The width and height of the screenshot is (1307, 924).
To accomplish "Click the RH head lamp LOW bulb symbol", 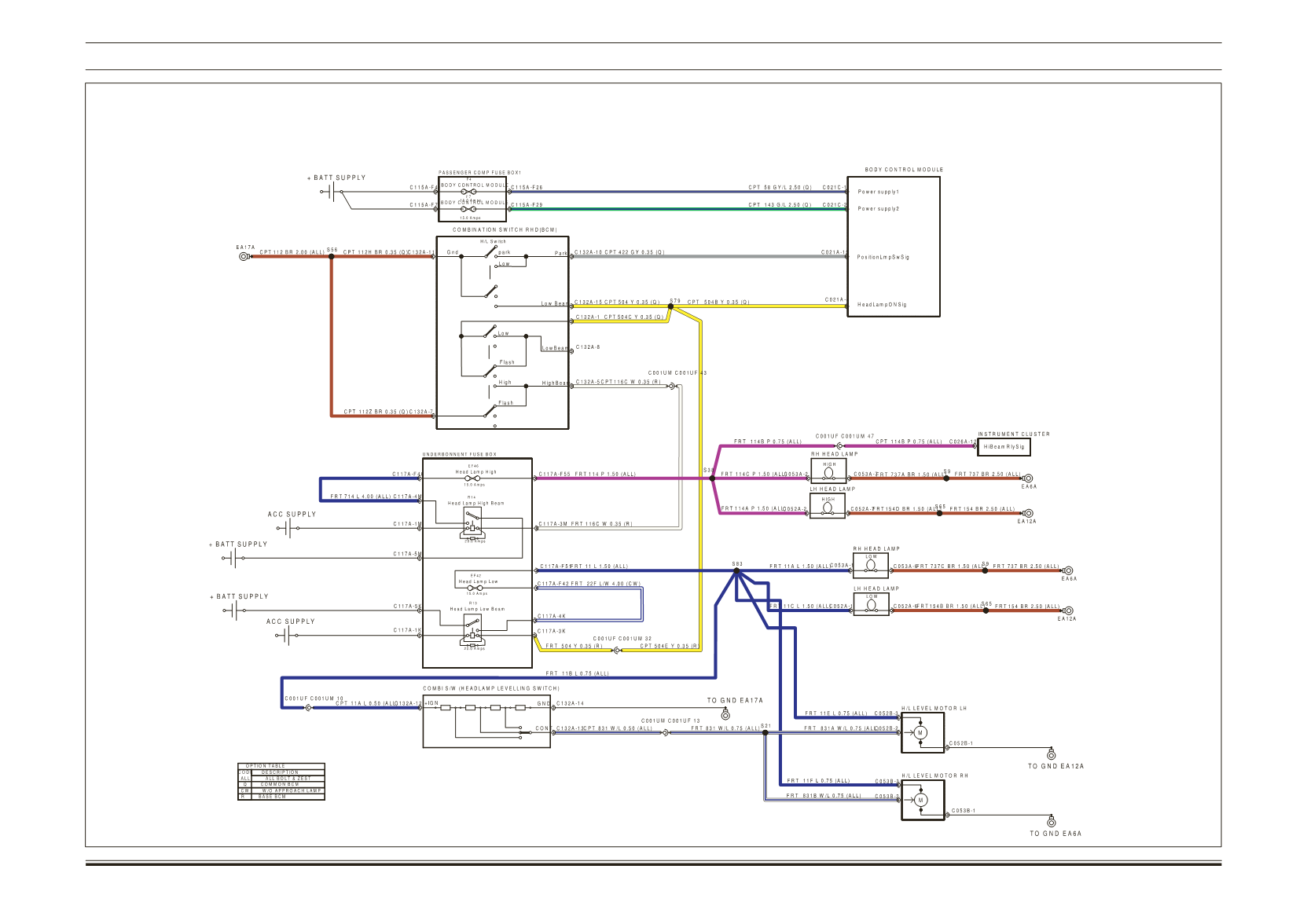I will pos(871,566).
